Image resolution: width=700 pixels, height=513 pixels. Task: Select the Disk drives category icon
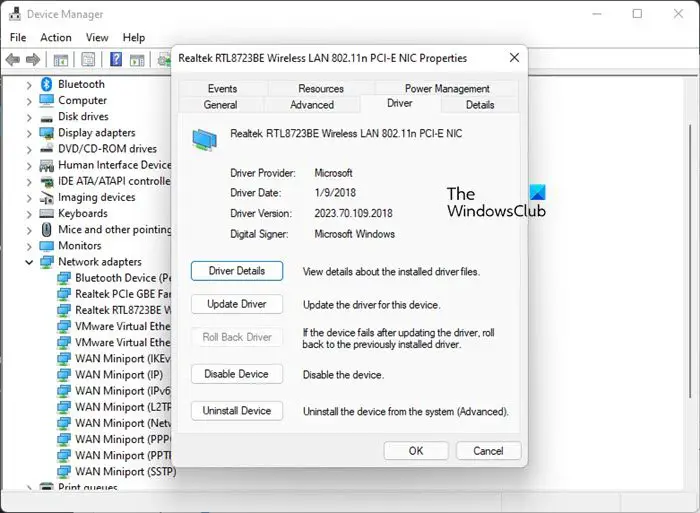tap(46, 119)
